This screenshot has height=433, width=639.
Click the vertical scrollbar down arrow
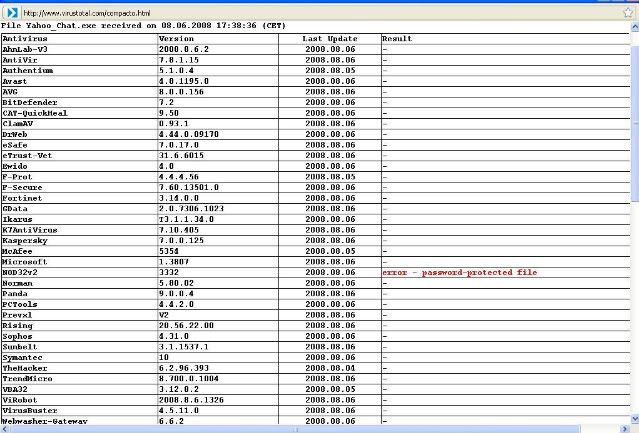635,419
